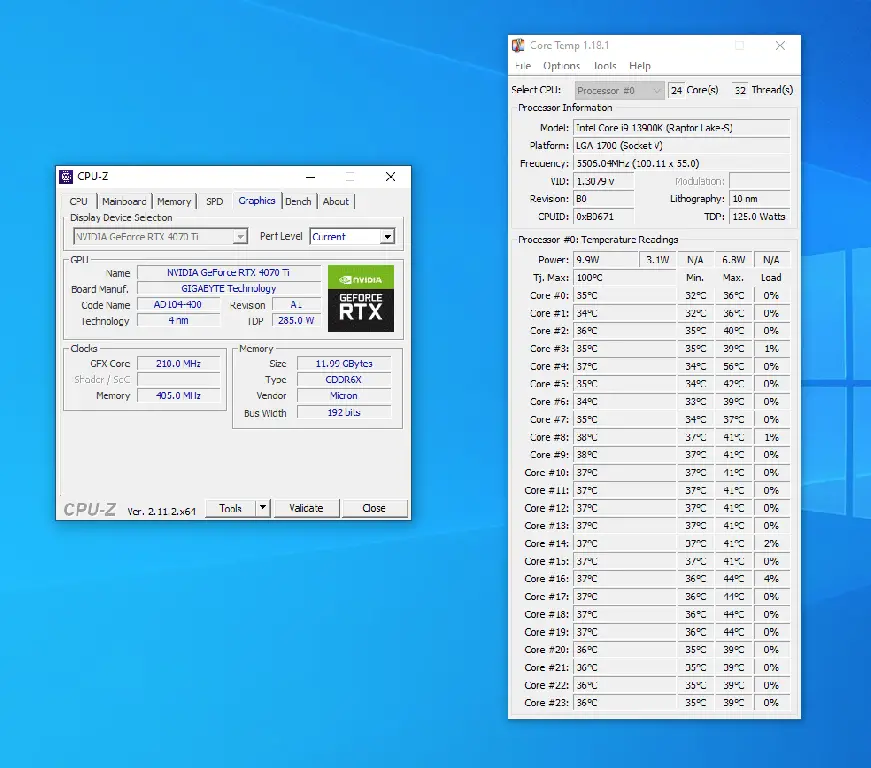Image resolution: width=871 pixels, height=768 pixels.
Task: Click the Frequency 5505.04MHz field
Action: tap(681, 163)
